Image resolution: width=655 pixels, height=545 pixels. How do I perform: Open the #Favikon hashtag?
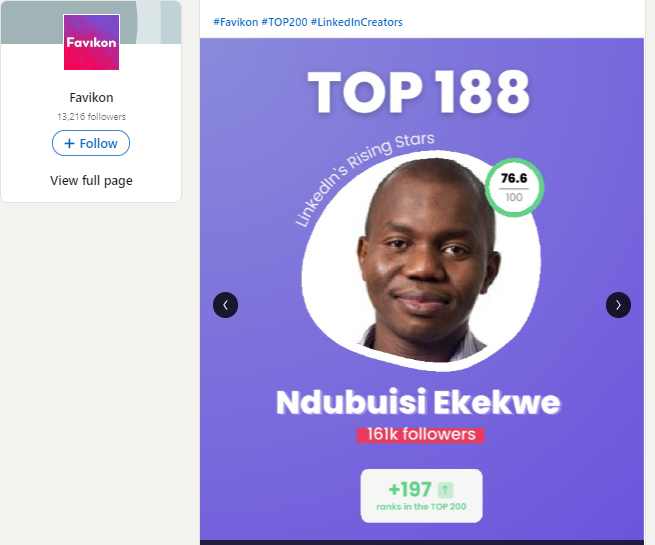click(x=236, y=22)
